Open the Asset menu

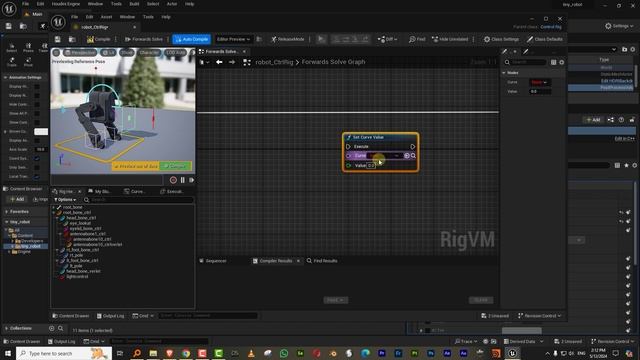point(106,17)
